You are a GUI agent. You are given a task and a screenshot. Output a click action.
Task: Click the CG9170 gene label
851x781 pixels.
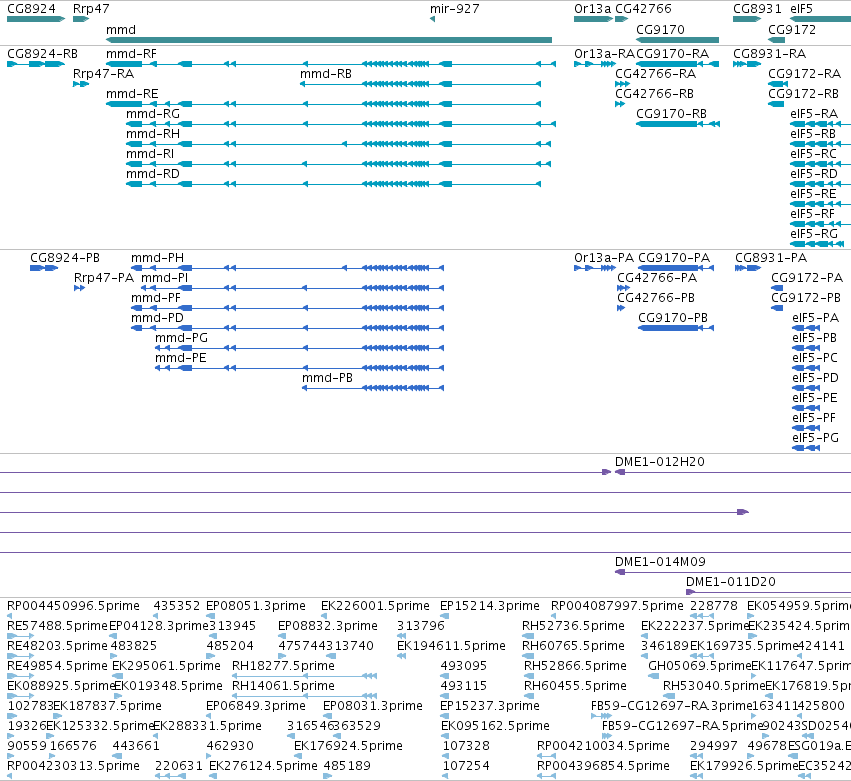[661, 29]
